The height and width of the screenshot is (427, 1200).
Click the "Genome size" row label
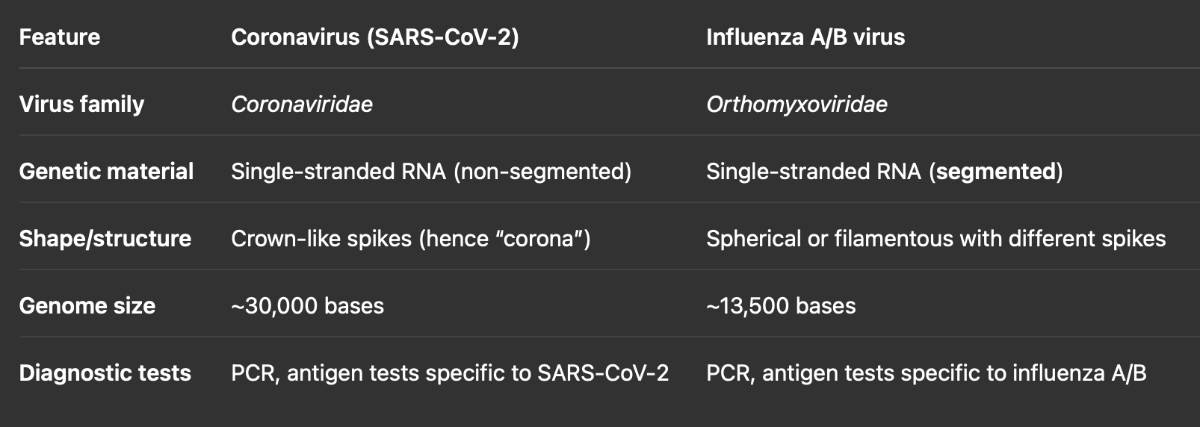tap(87, 306)
